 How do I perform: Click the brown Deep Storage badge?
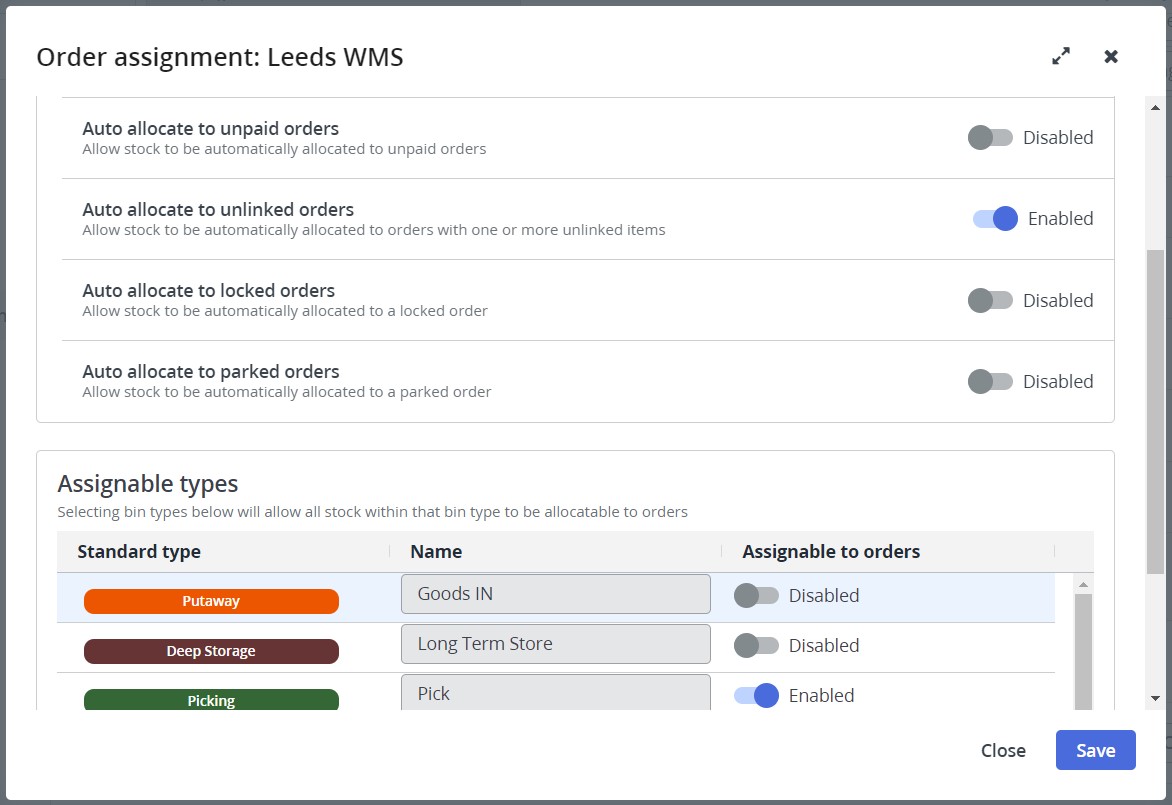coord(211,652)
